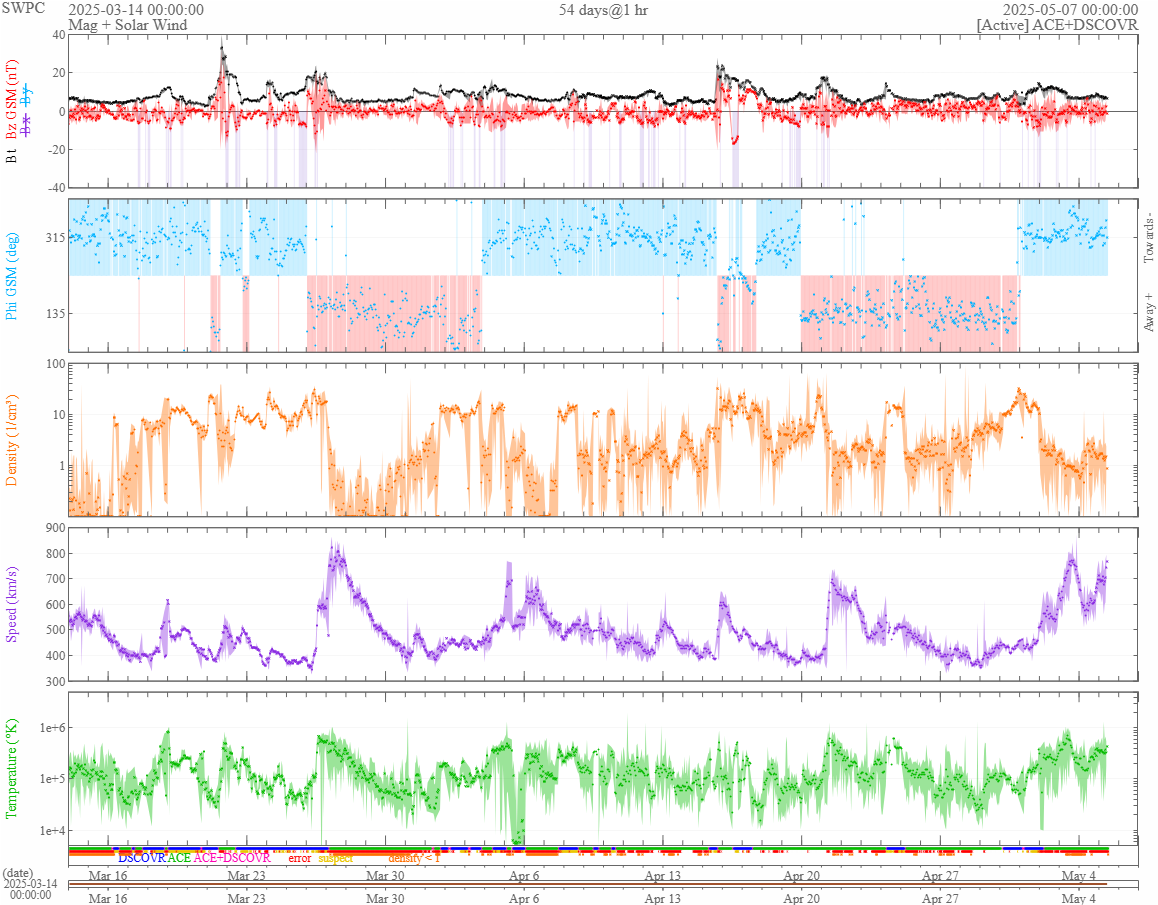Open the '[Active] ACE+DSCOVR' source menu
Viewport: 1158px width, 905px height.
[x=1057, y=24]
